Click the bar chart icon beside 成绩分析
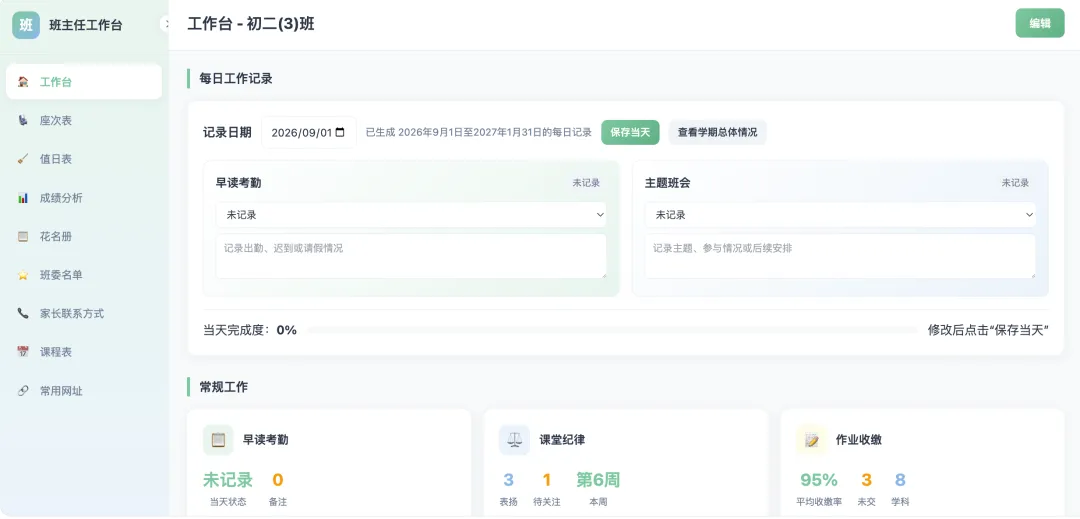The image size is (1080, 519). (x=23, y=198)
